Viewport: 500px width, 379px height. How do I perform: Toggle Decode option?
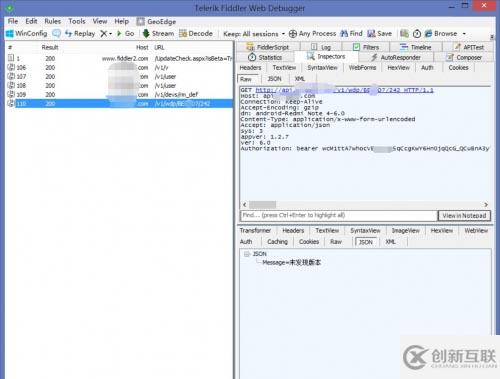tap(196, 33)
